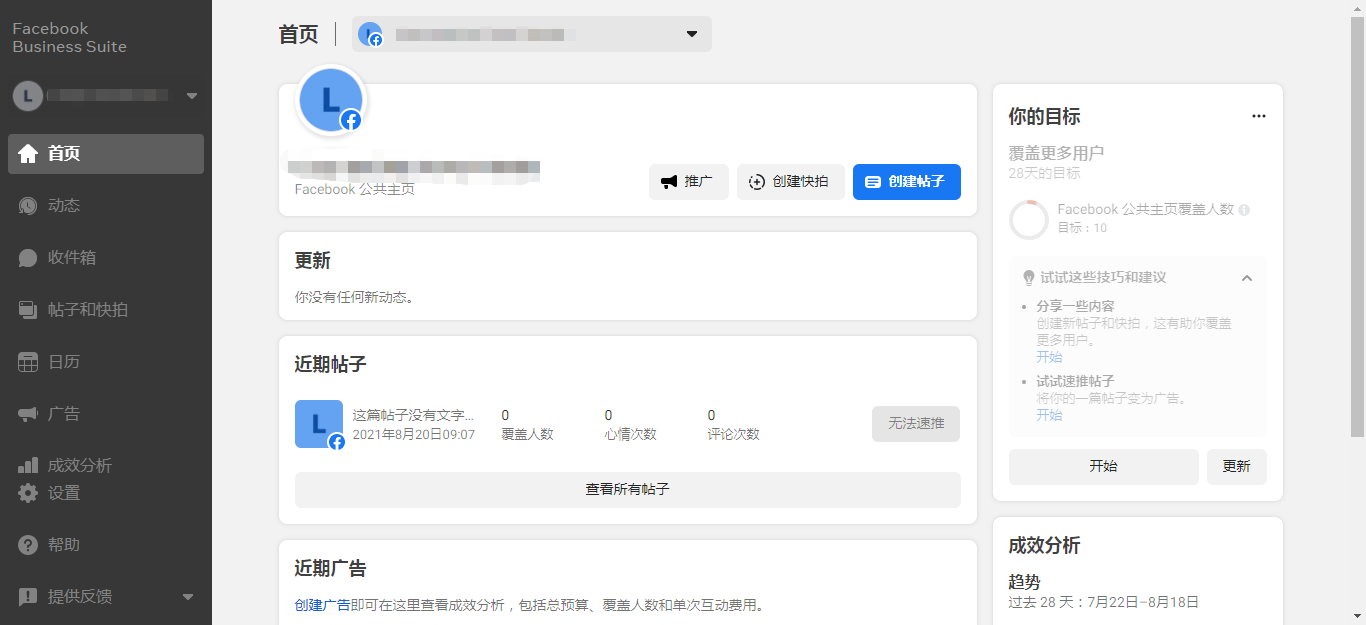Screen dimensions: 1366x625
Task: Expand the 提供反馈 dropdown arrow
Action: (187, 597)
